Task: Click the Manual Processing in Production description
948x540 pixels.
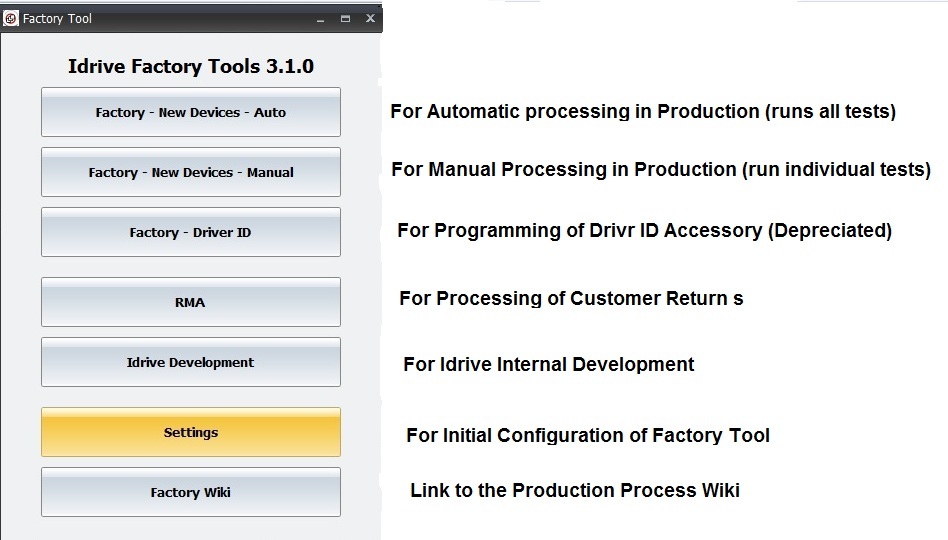Action: (x=660, y=169)
